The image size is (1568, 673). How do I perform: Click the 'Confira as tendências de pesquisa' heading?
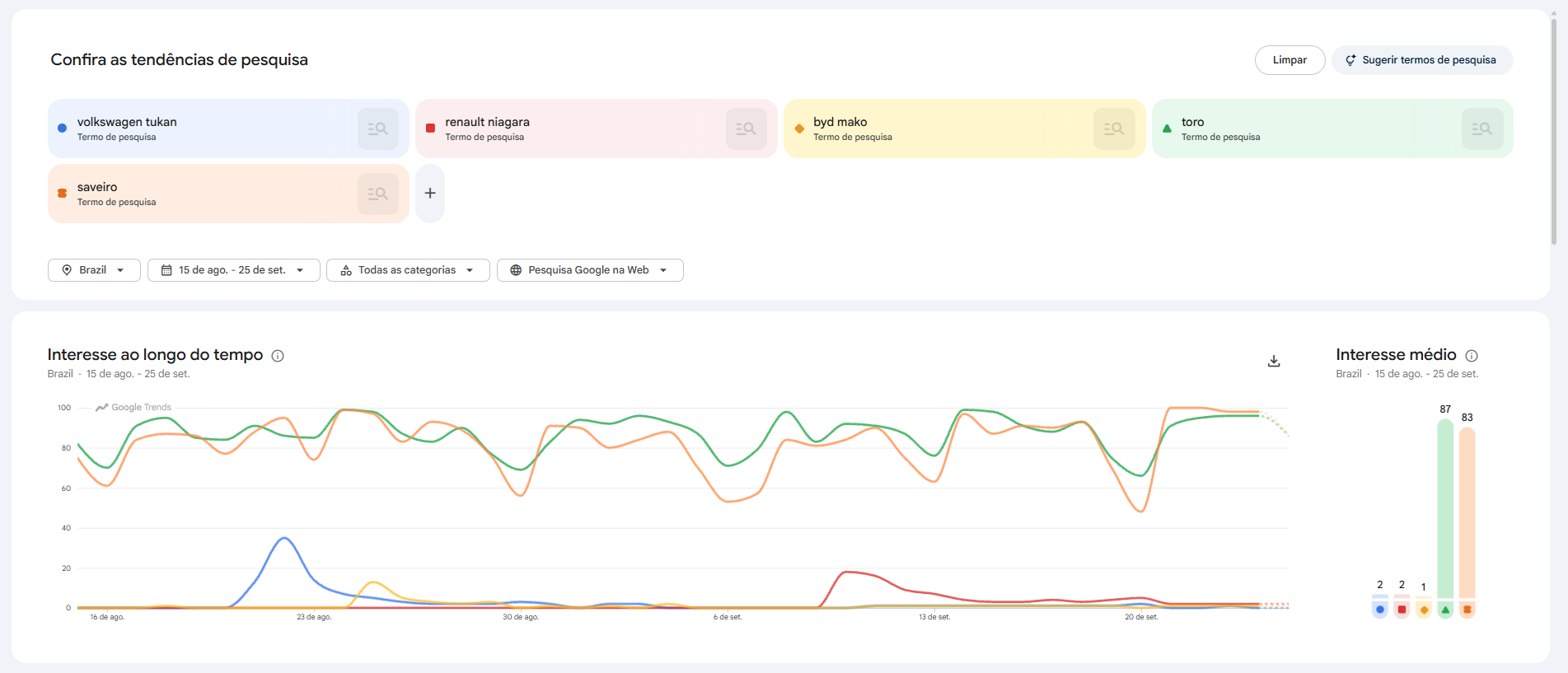pyautogui.click(x=180, y=60)
